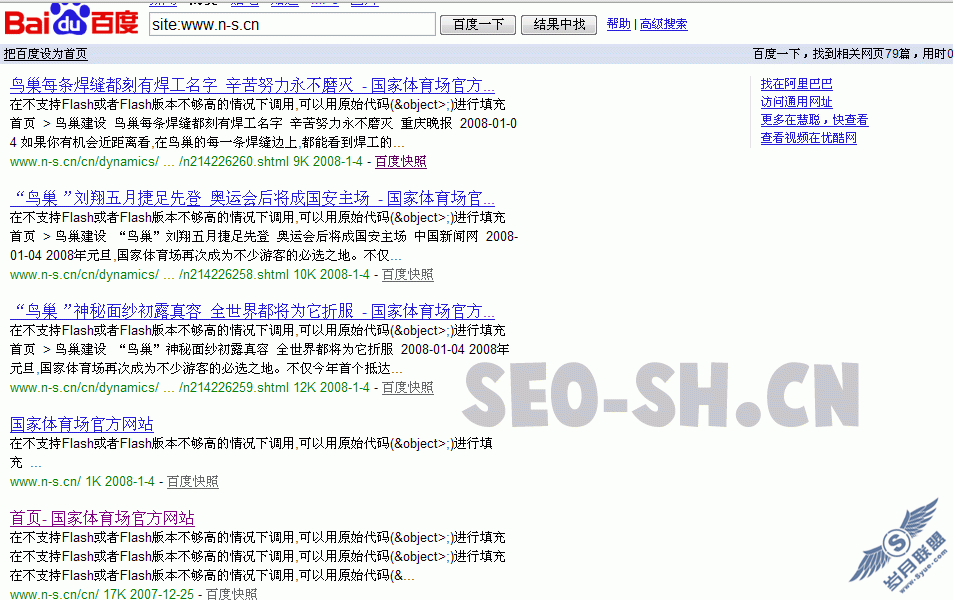Open the 帮助 help link

point(619,24)
